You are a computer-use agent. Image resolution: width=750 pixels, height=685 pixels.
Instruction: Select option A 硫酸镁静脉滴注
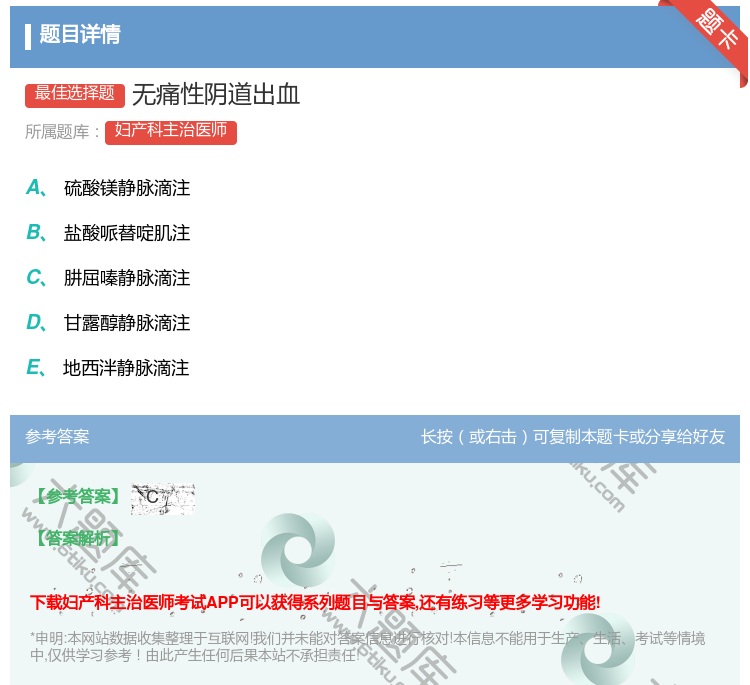click(x=108, y=188)
